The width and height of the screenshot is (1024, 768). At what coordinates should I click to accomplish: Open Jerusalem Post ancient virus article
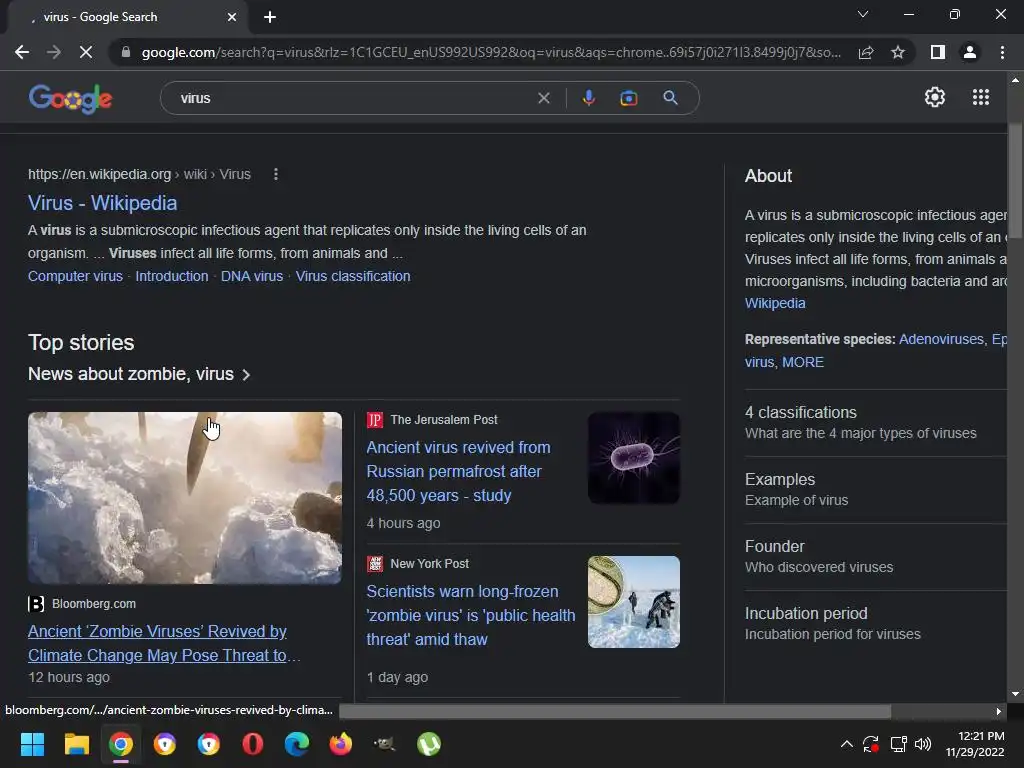458,472
